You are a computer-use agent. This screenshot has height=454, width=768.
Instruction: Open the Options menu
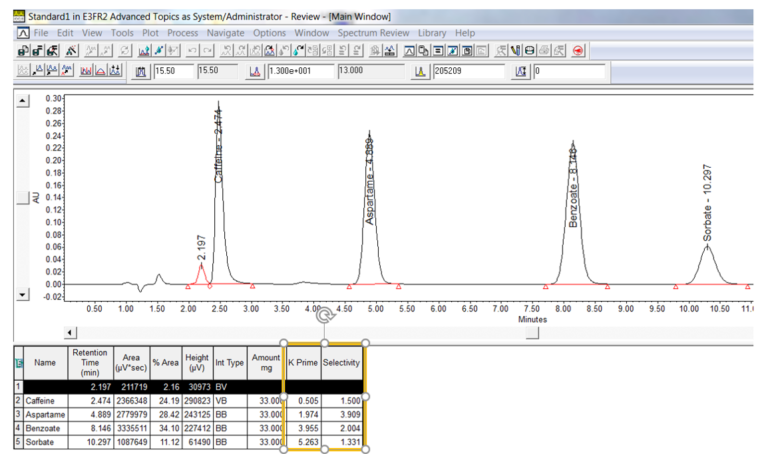(x=269, y=33)
